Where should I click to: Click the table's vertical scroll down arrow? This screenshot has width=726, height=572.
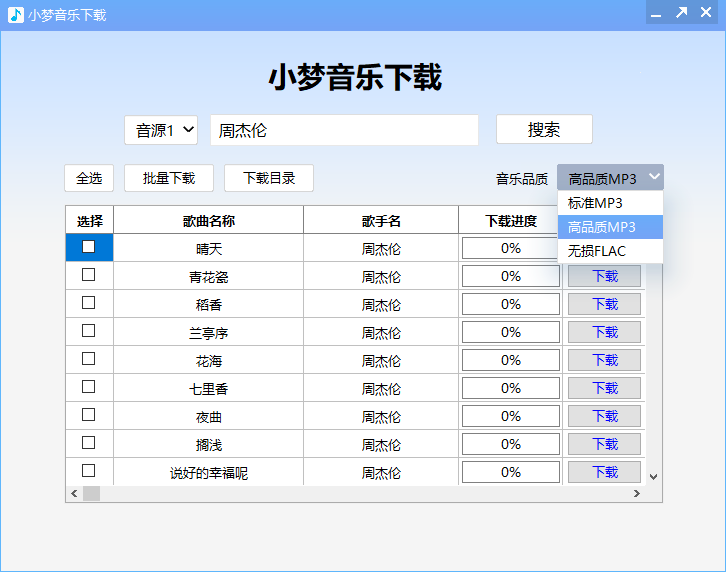tap(654, 477)
